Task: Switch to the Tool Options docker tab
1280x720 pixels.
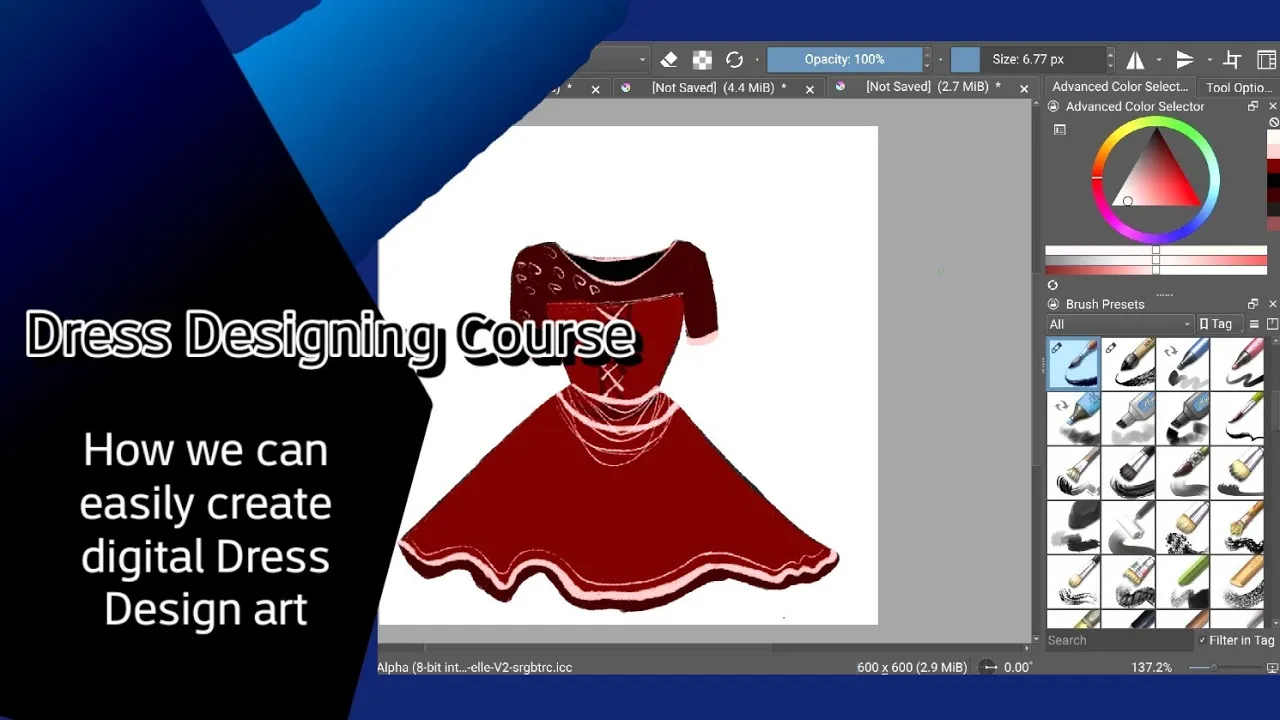Action: 1239,88
